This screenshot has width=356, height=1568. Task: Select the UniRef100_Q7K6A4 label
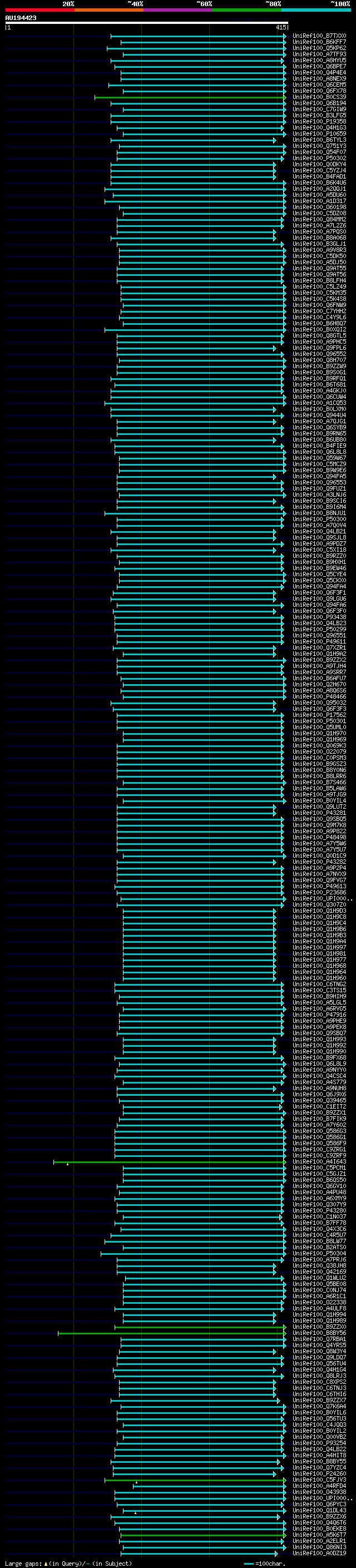click(319, 1407)
